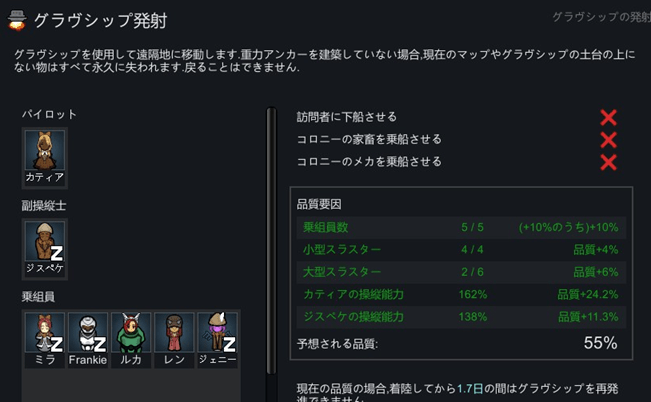Click the gravship icon beside the title
This screenshot has height=402, width=651.
[x=17, y=21]
